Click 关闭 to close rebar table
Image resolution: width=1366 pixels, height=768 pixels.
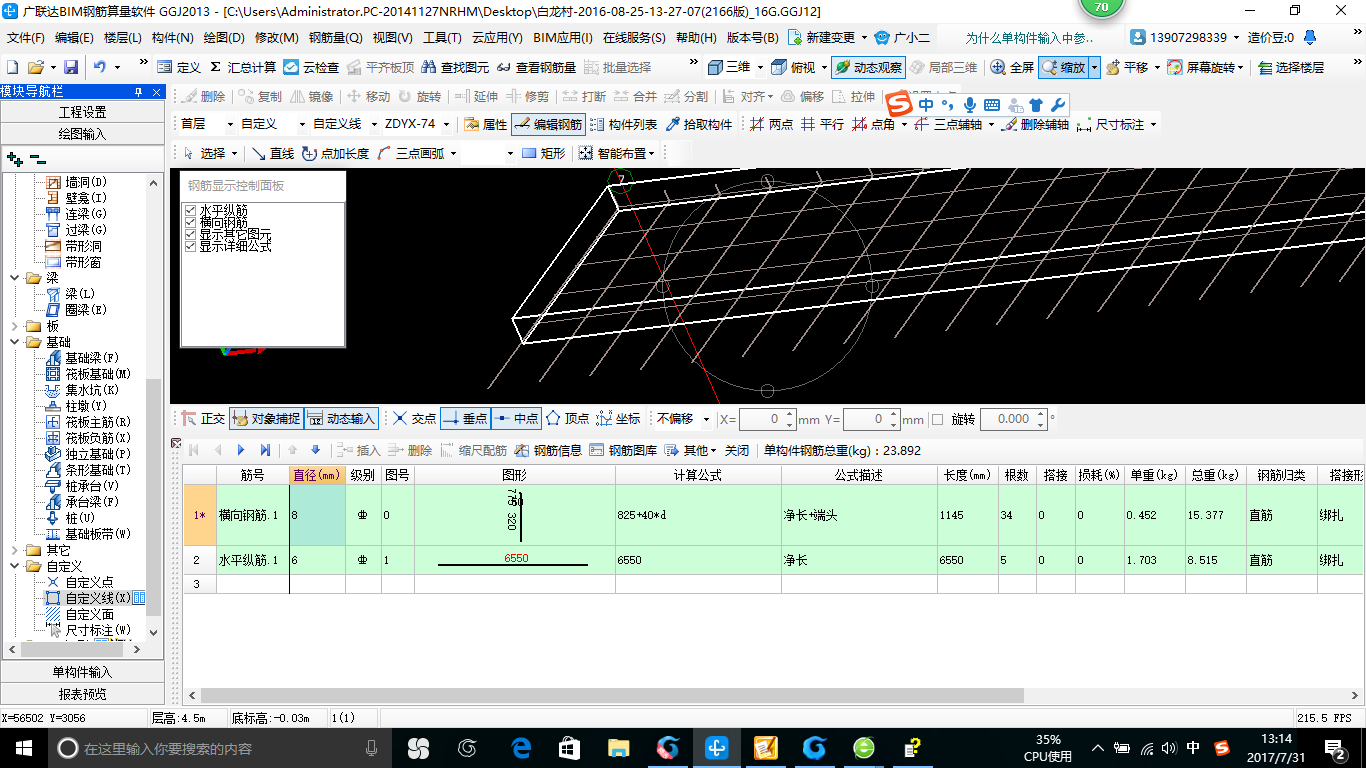click(737, 450)
